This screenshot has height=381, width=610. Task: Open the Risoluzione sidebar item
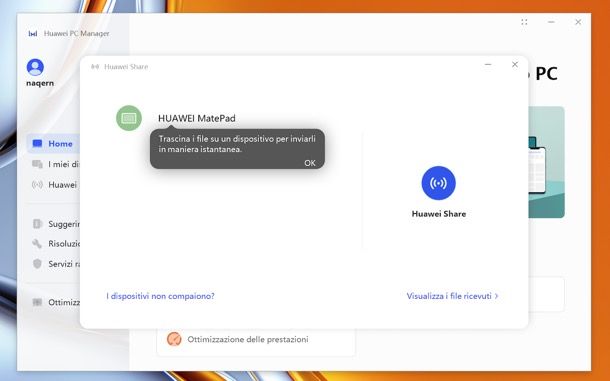click(55, 244)
